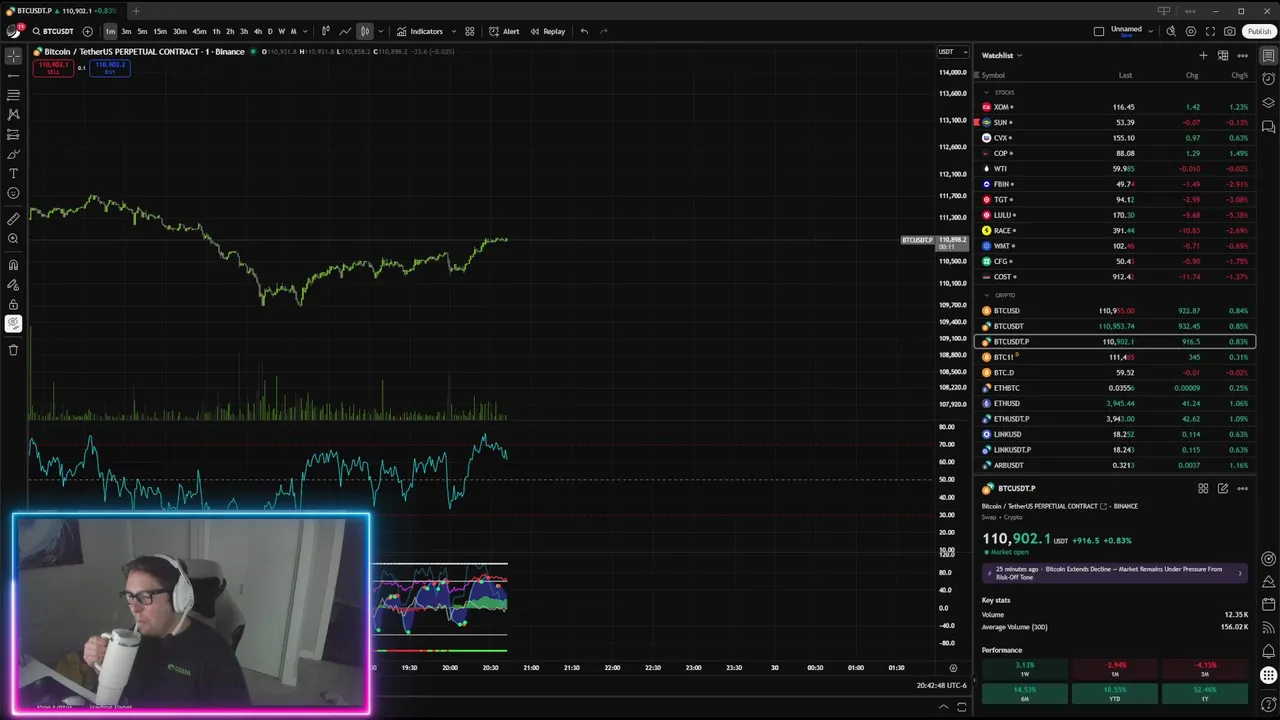
Task: Open the chart interval dropdown arrow
Action: [305, 31]
